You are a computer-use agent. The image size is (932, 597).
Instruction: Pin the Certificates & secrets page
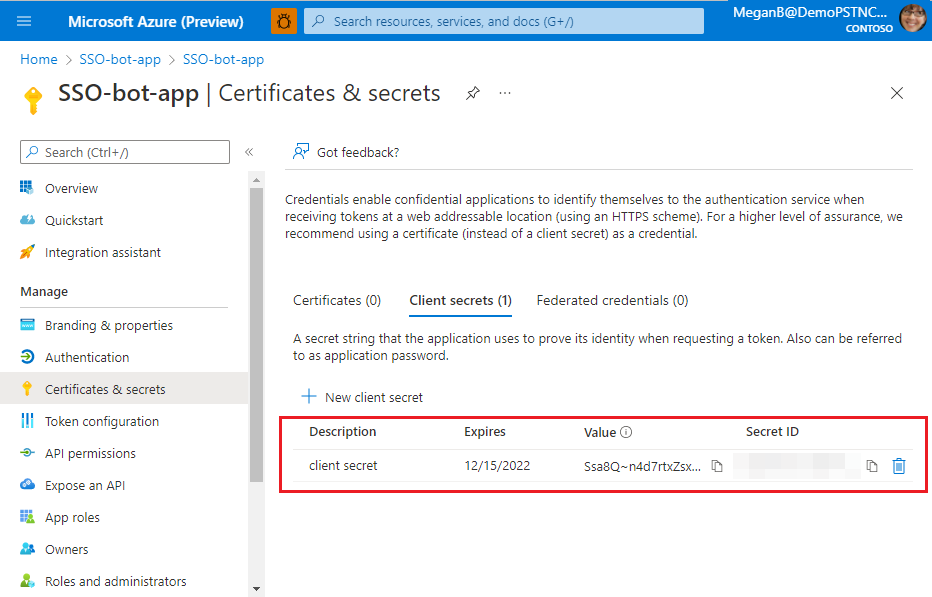(x=473, y=93)
